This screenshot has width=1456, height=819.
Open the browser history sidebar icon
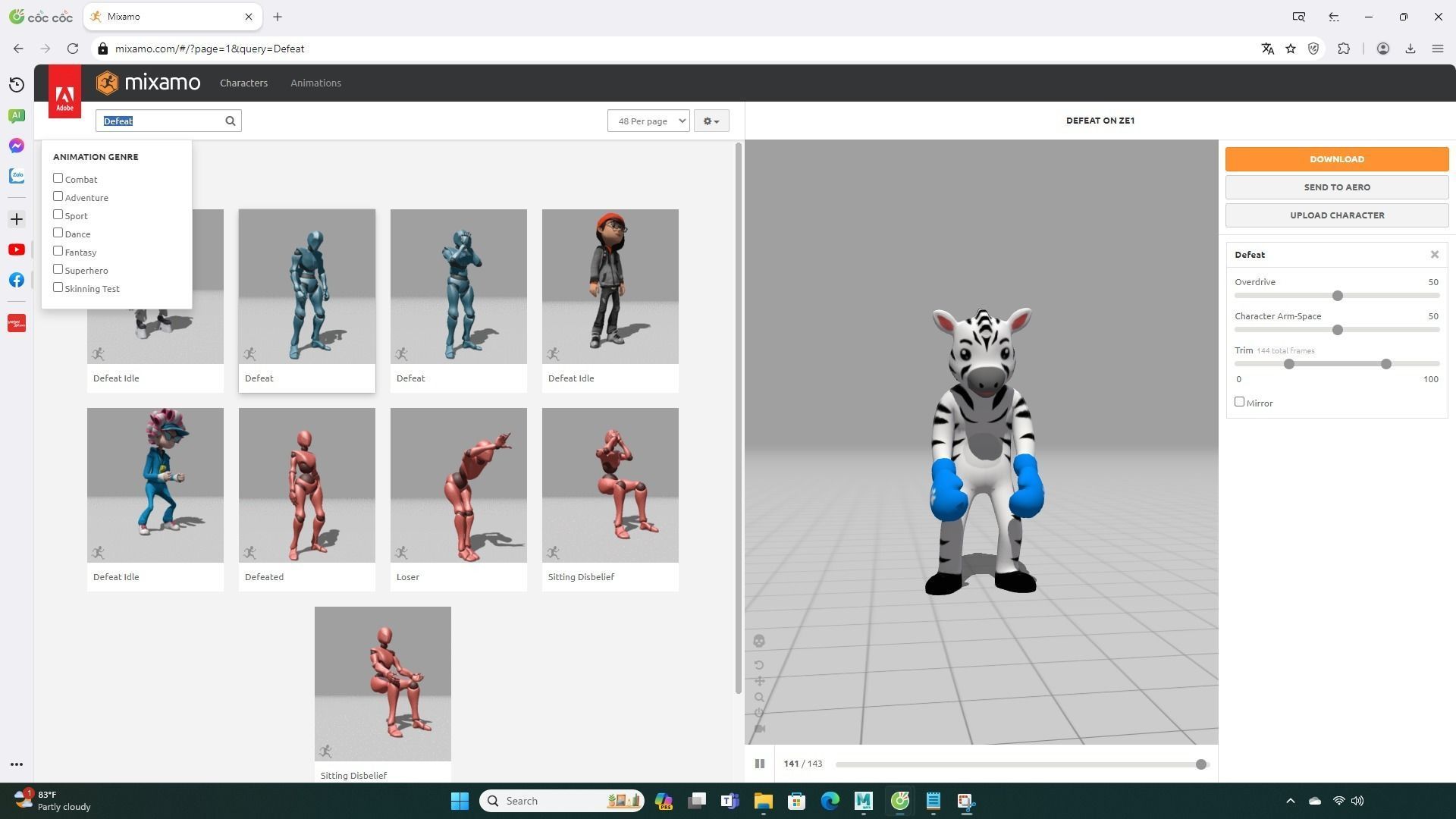click(17, 85)
